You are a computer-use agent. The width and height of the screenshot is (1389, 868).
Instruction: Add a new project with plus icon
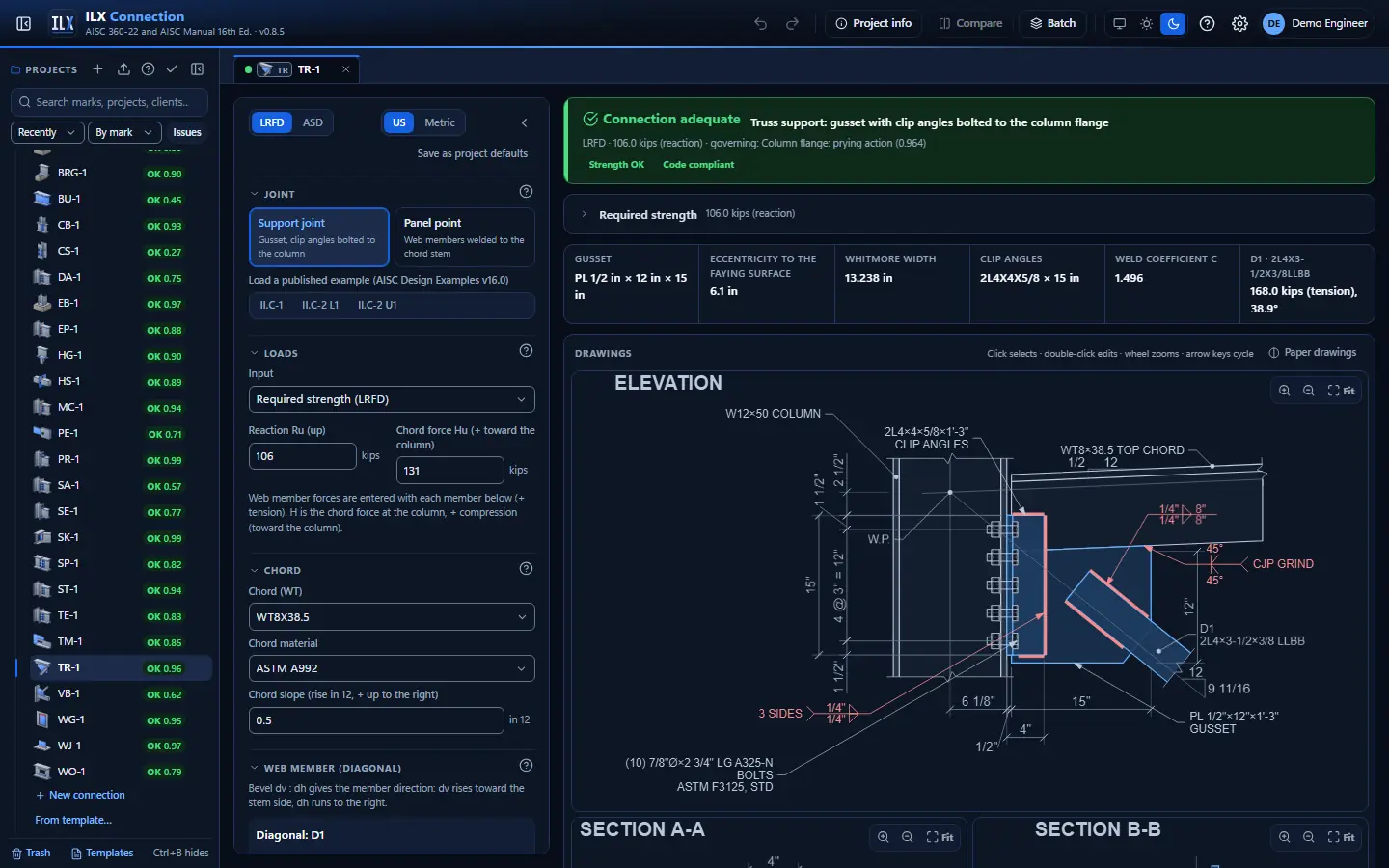tap(97, 69)
